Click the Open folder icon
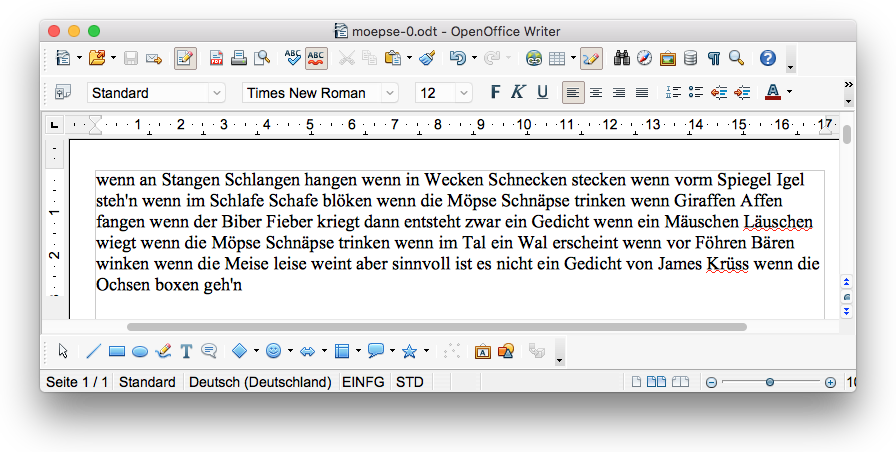The image size is (896, 452). click(x=98, y=58)
